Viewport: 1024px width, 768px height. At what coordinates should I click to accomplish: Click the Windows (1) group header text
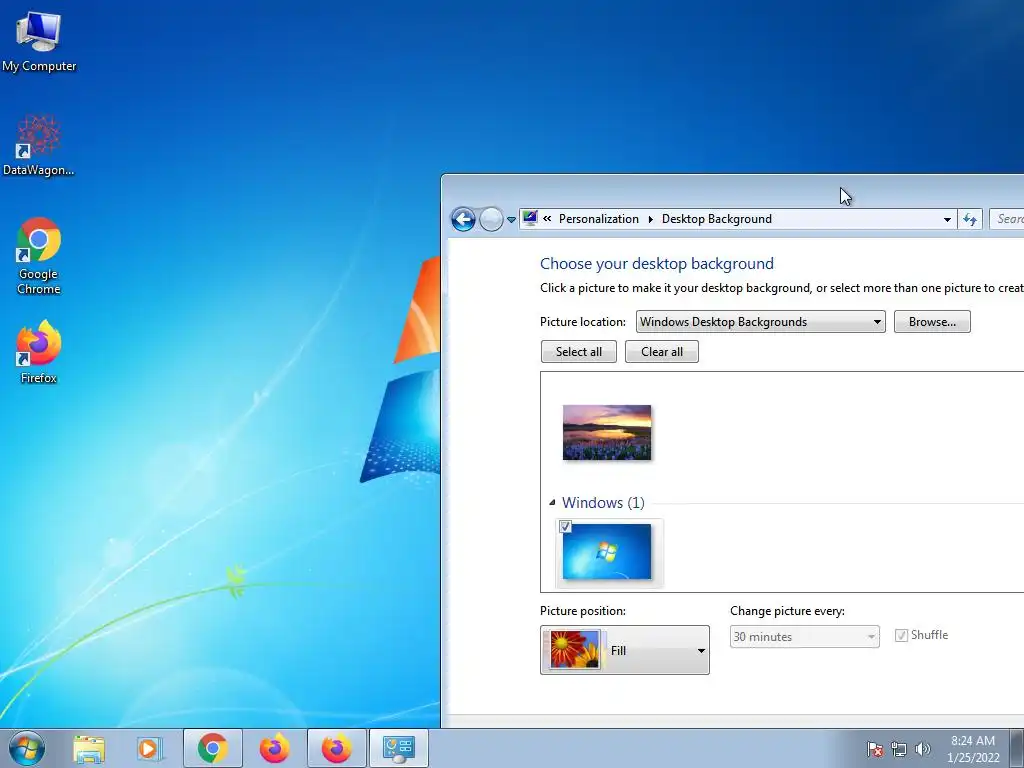coord(603,502)
